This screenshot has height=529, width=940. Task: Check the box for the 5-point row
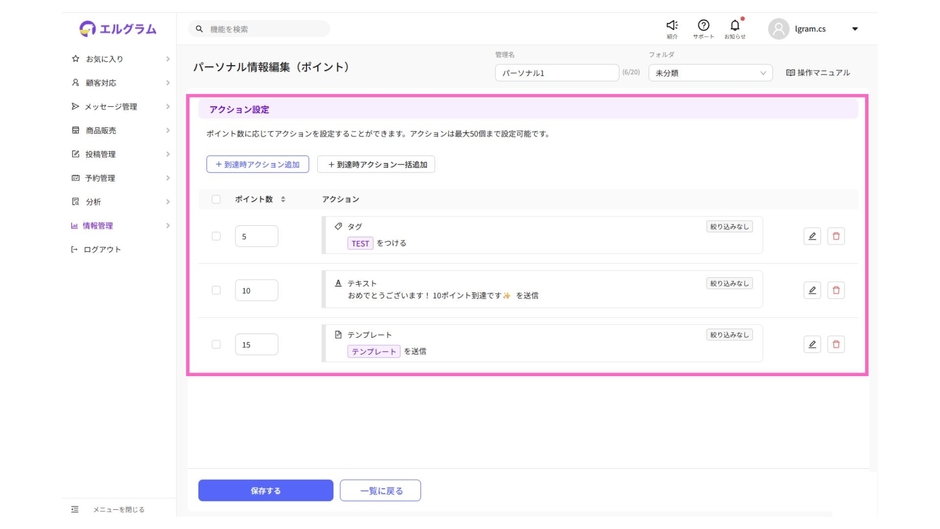(x=216, y=237)
